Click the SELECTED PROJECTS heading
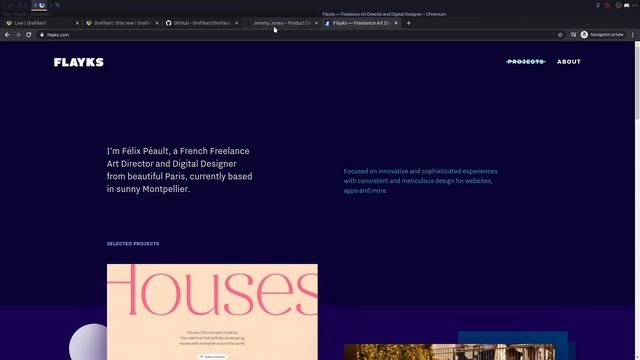This screenshot has width=640, height=360. tap(133, 244)
